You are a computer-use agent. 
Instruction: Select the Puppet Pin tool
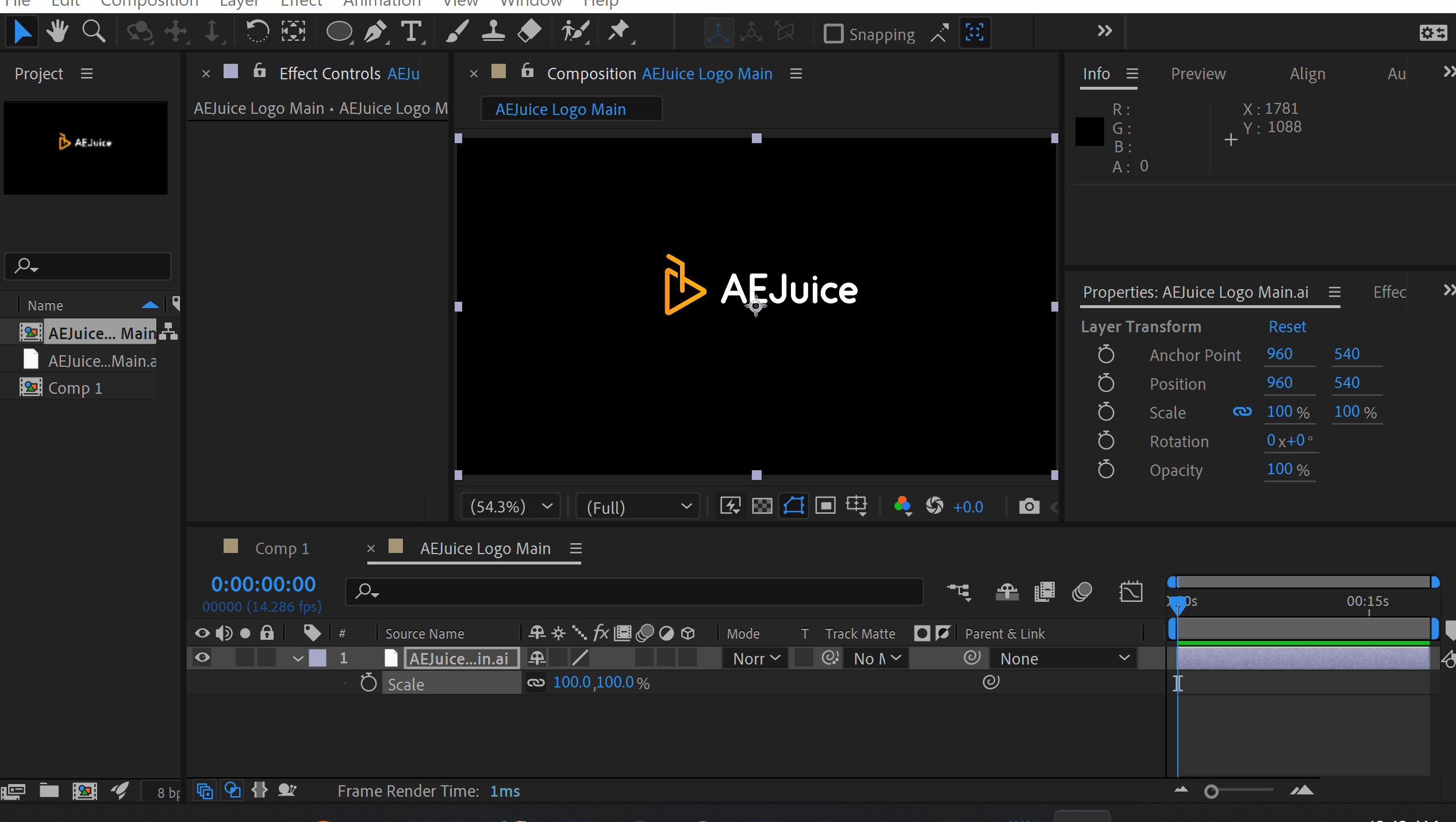coord(619,31)
